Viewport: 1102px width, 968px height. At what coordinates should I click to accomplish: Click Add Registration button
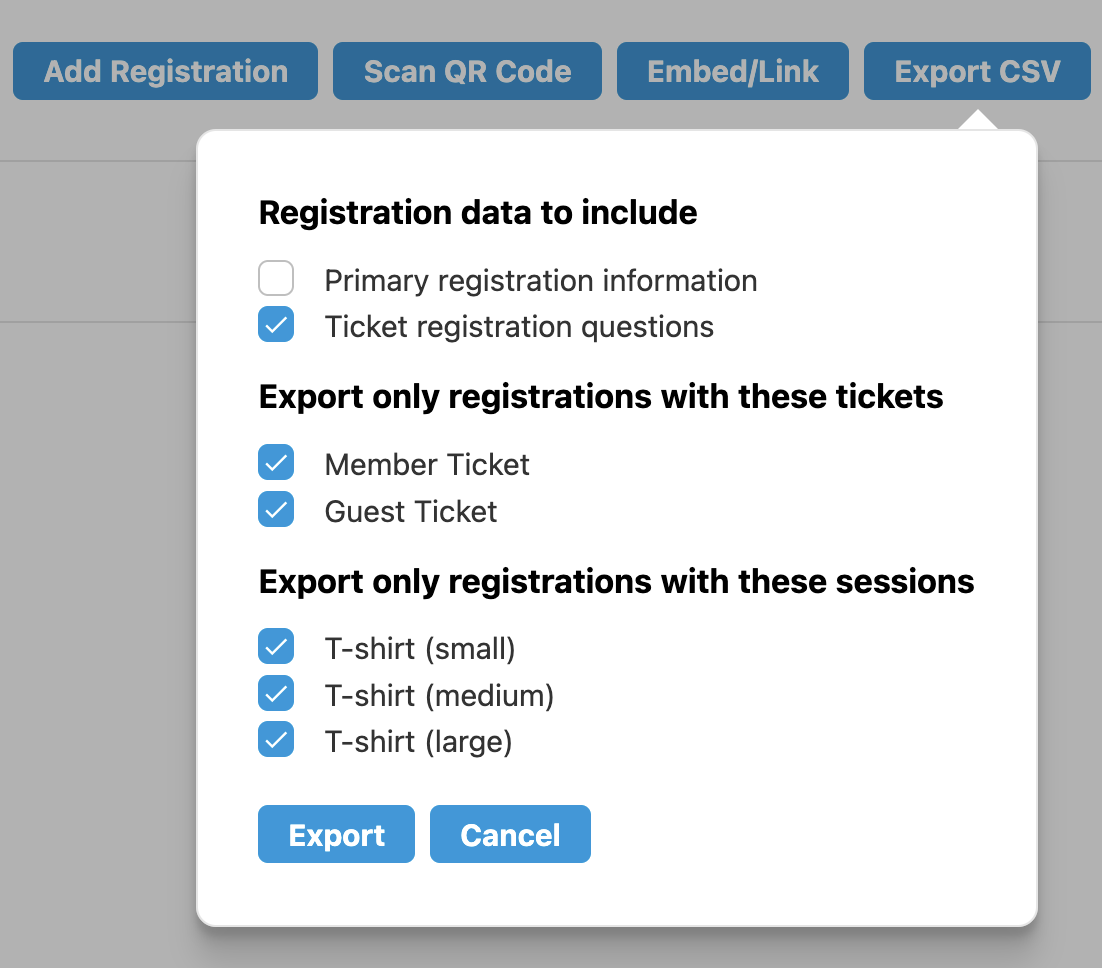tap(166, 71)
